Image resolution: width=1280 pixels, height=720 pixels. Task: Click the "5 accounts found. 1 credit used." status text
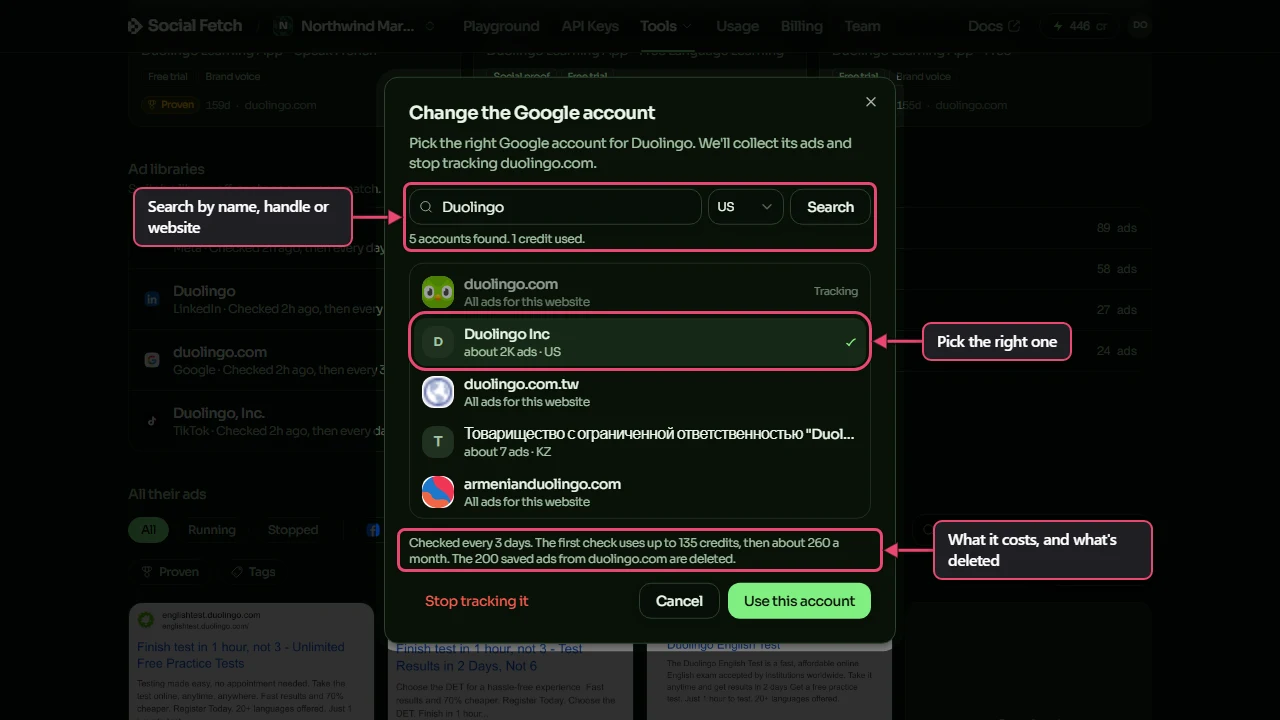[x=497, y=239]
